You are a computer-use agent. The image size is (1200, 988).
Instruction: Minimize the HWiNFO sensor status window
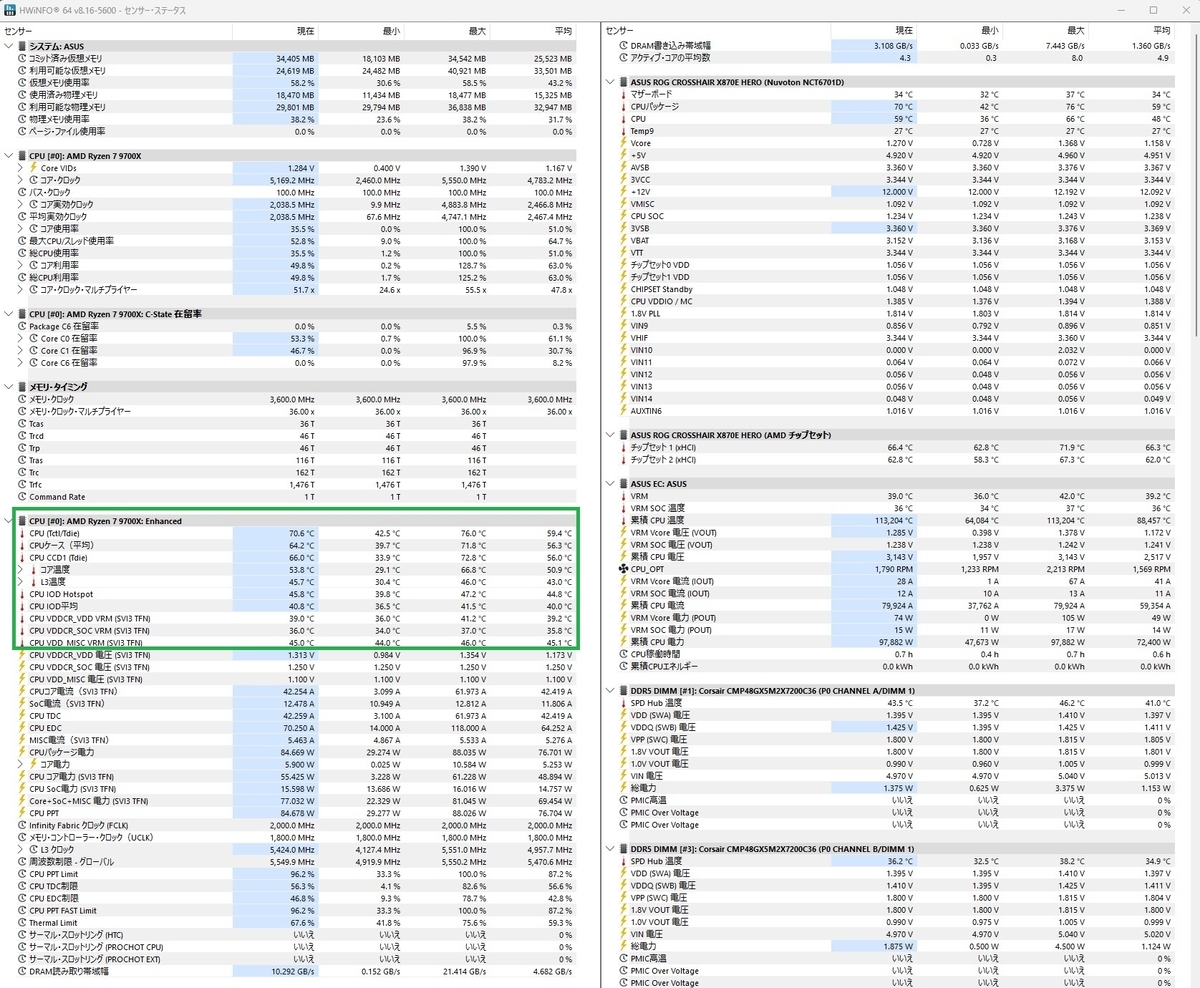click(x=1123, y=10)
